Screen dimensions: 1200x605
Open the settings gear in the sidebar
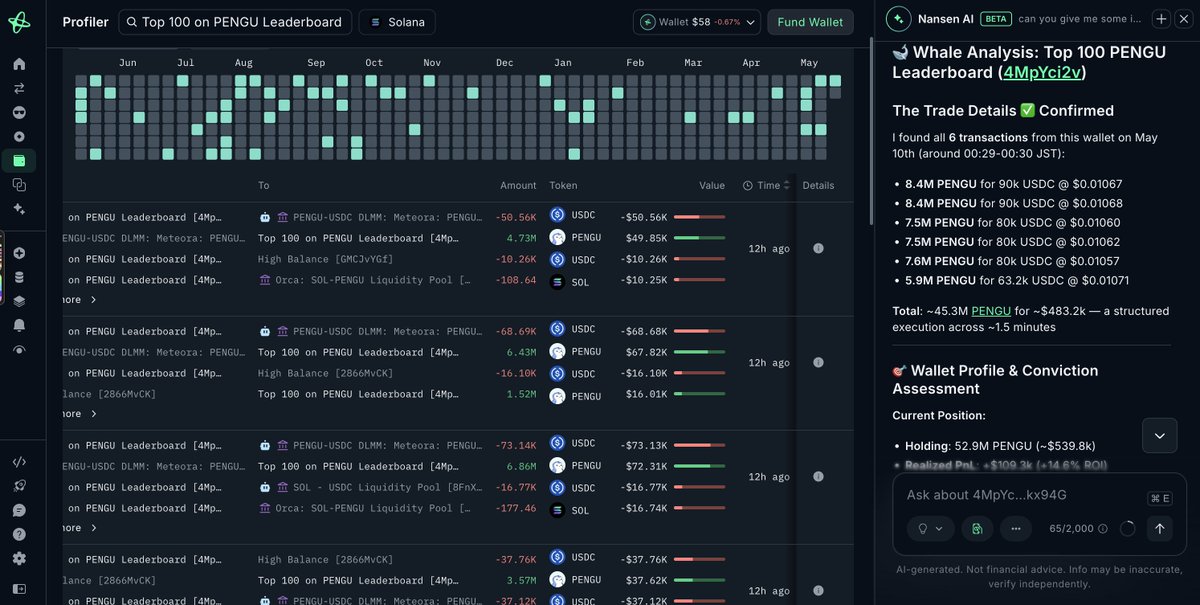[x=19, y=558]
